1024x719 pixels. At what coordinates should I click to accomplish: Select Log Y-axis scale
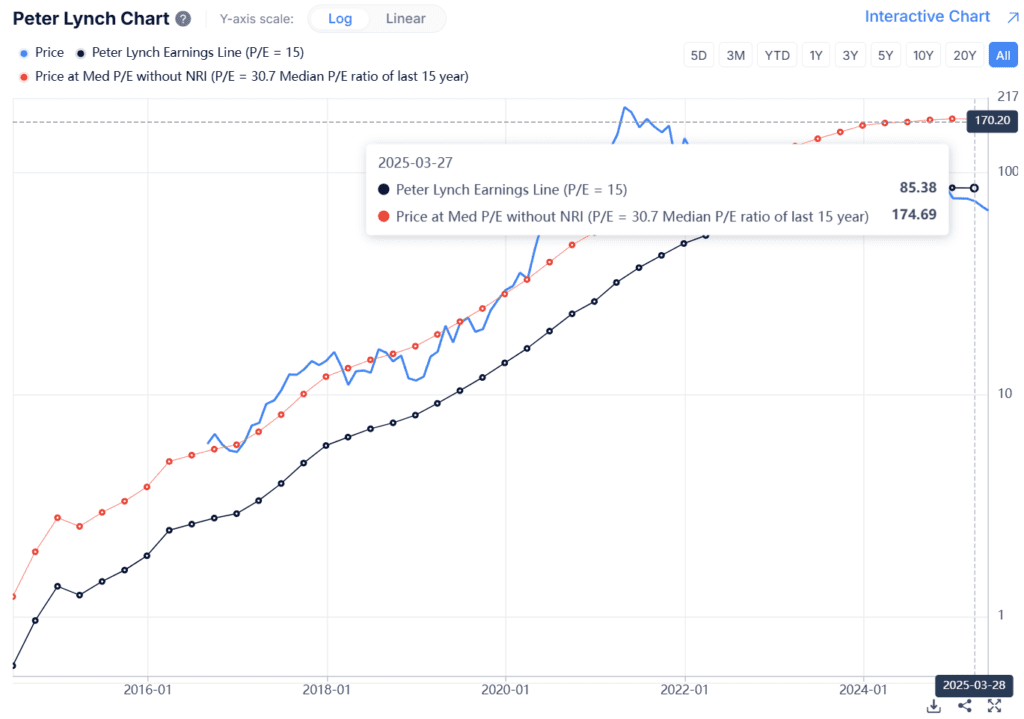click(x=340, y=19)
